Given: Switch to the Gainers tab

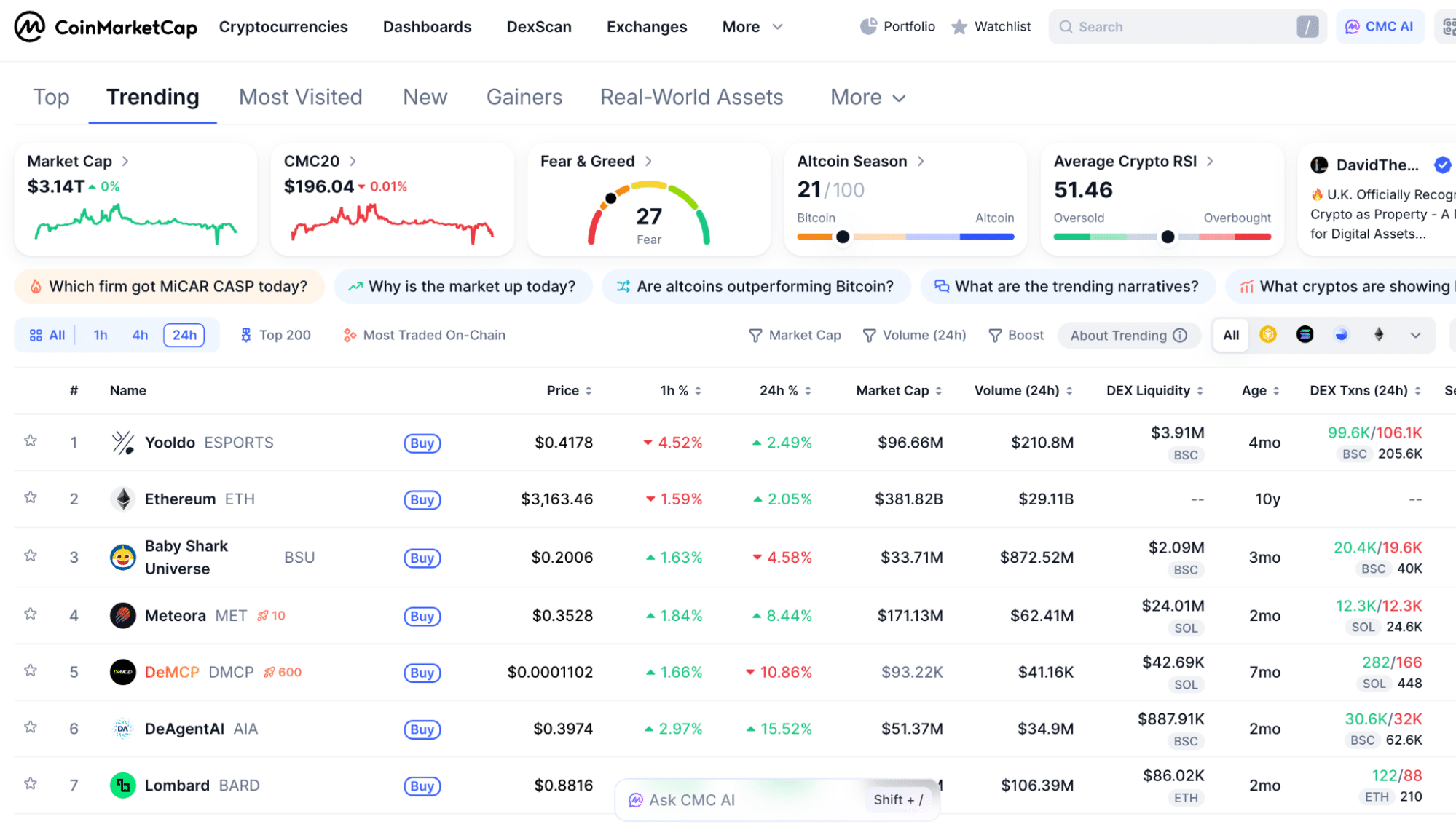Looking at the screenshot, I should point(524,97).
